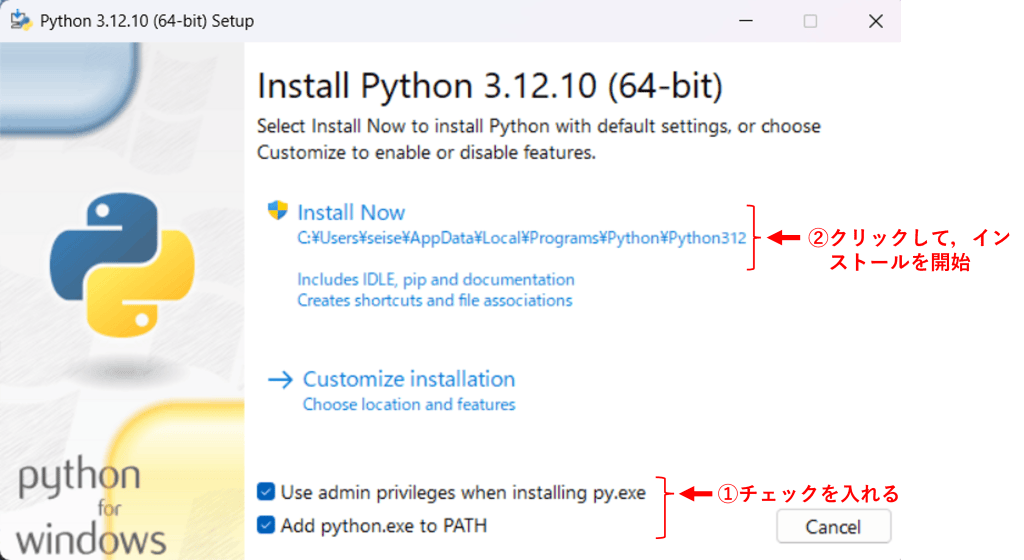Click the Python installer icon in title bar

point(20,20)
